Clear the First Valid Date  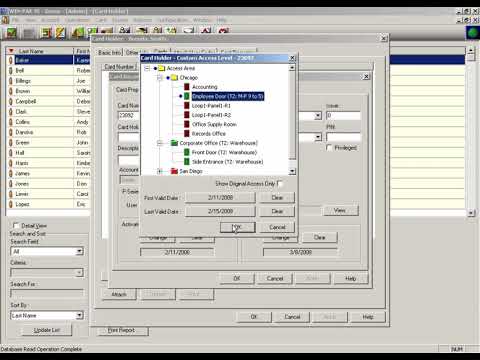277,198
